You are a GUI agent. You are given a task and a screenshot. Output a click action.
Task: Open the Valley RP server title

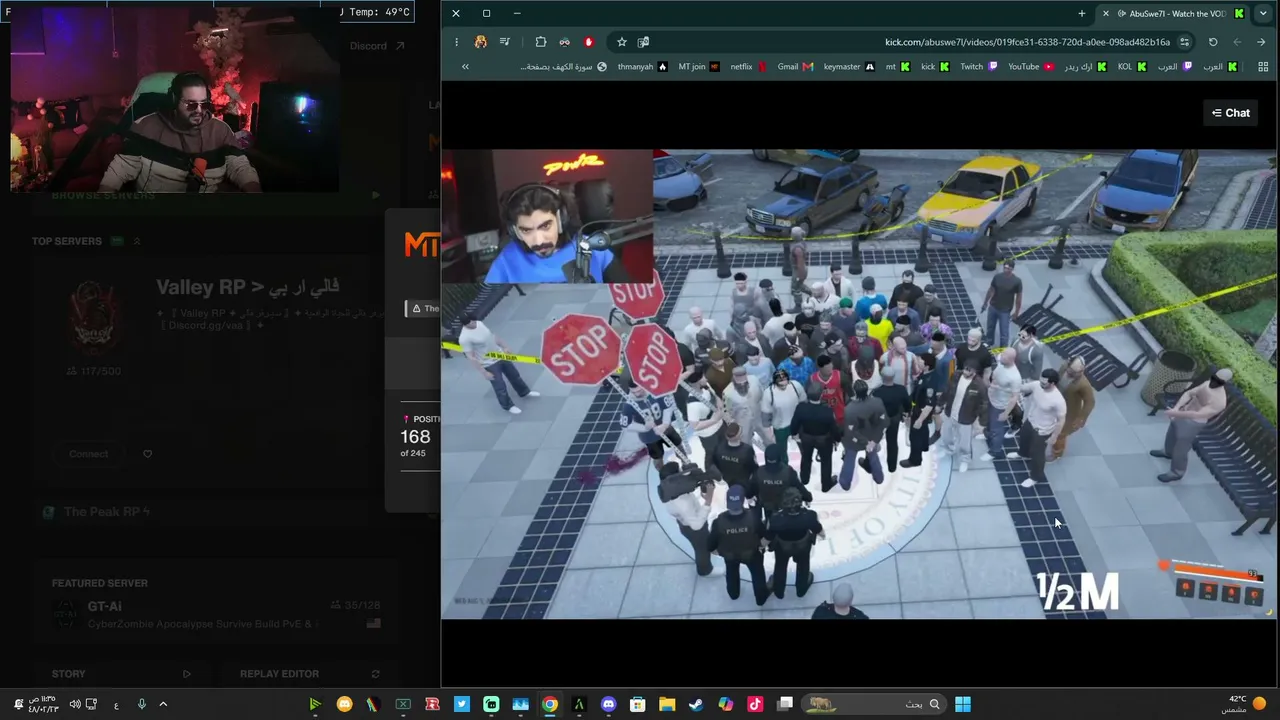[248, 287]
